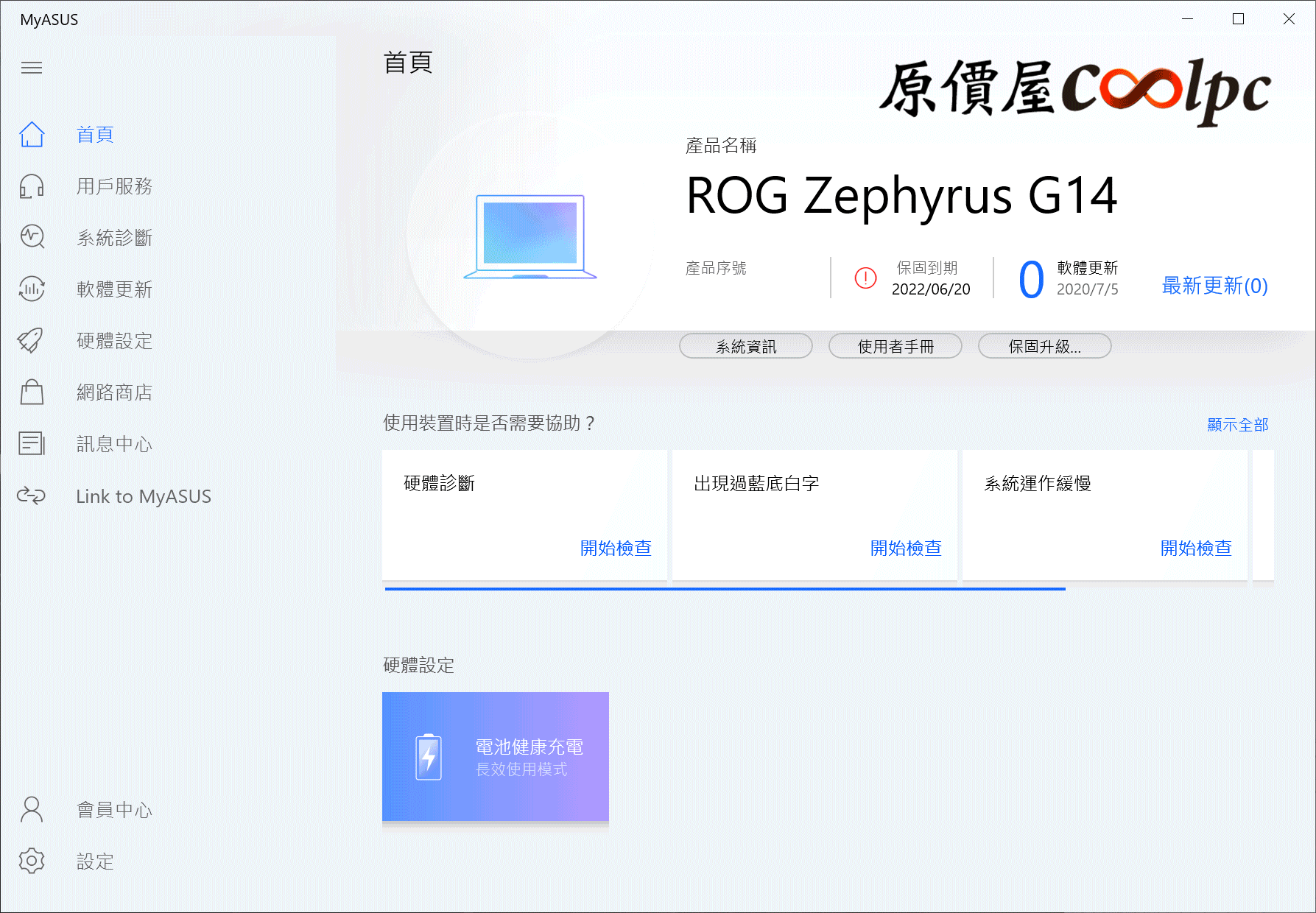
Task: Open 會員中心 at sidebar bottom
Action: click(x=115, y=809)
